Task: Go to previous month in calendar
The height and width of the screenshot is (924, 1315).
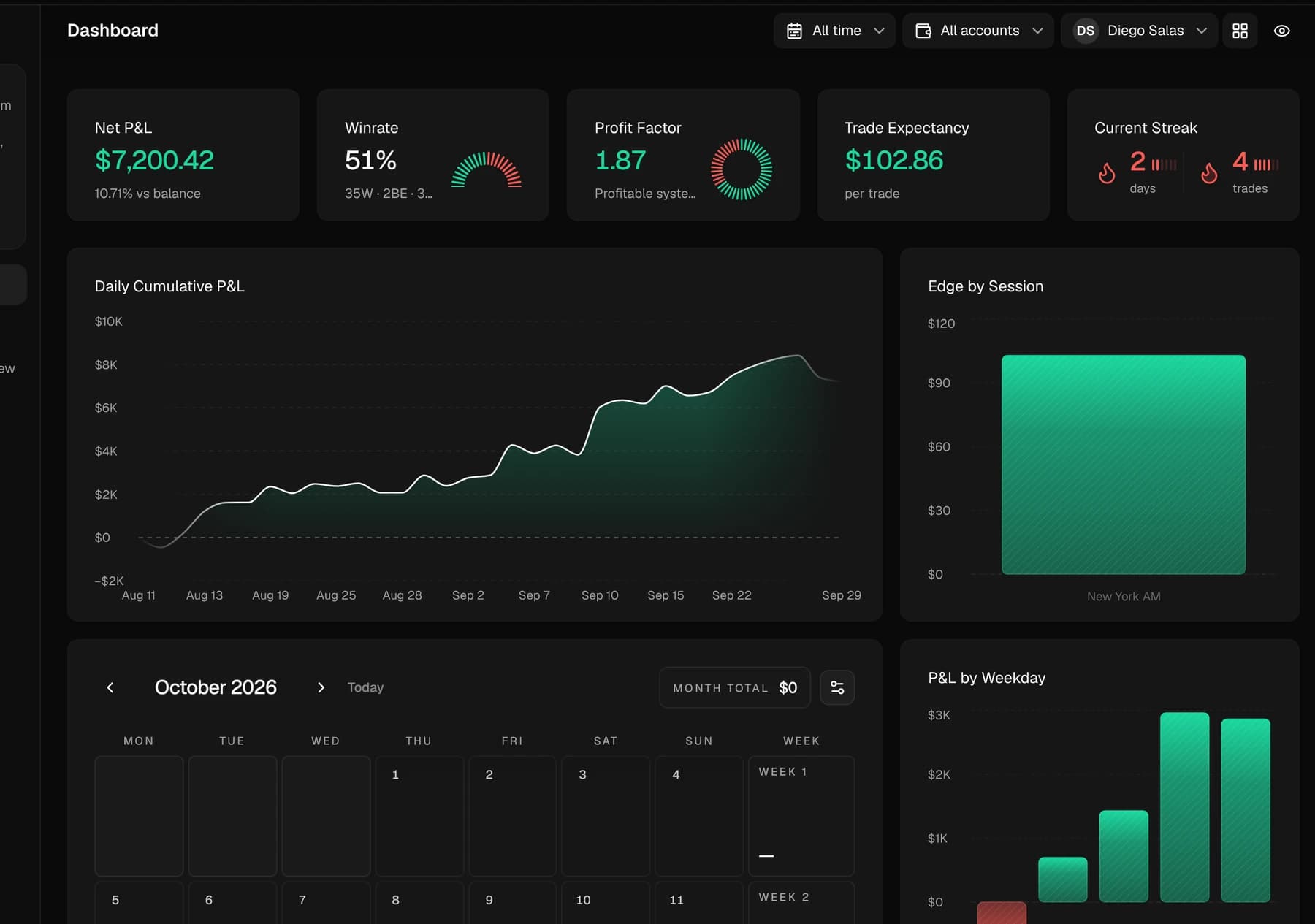Action: click(110, 687)
